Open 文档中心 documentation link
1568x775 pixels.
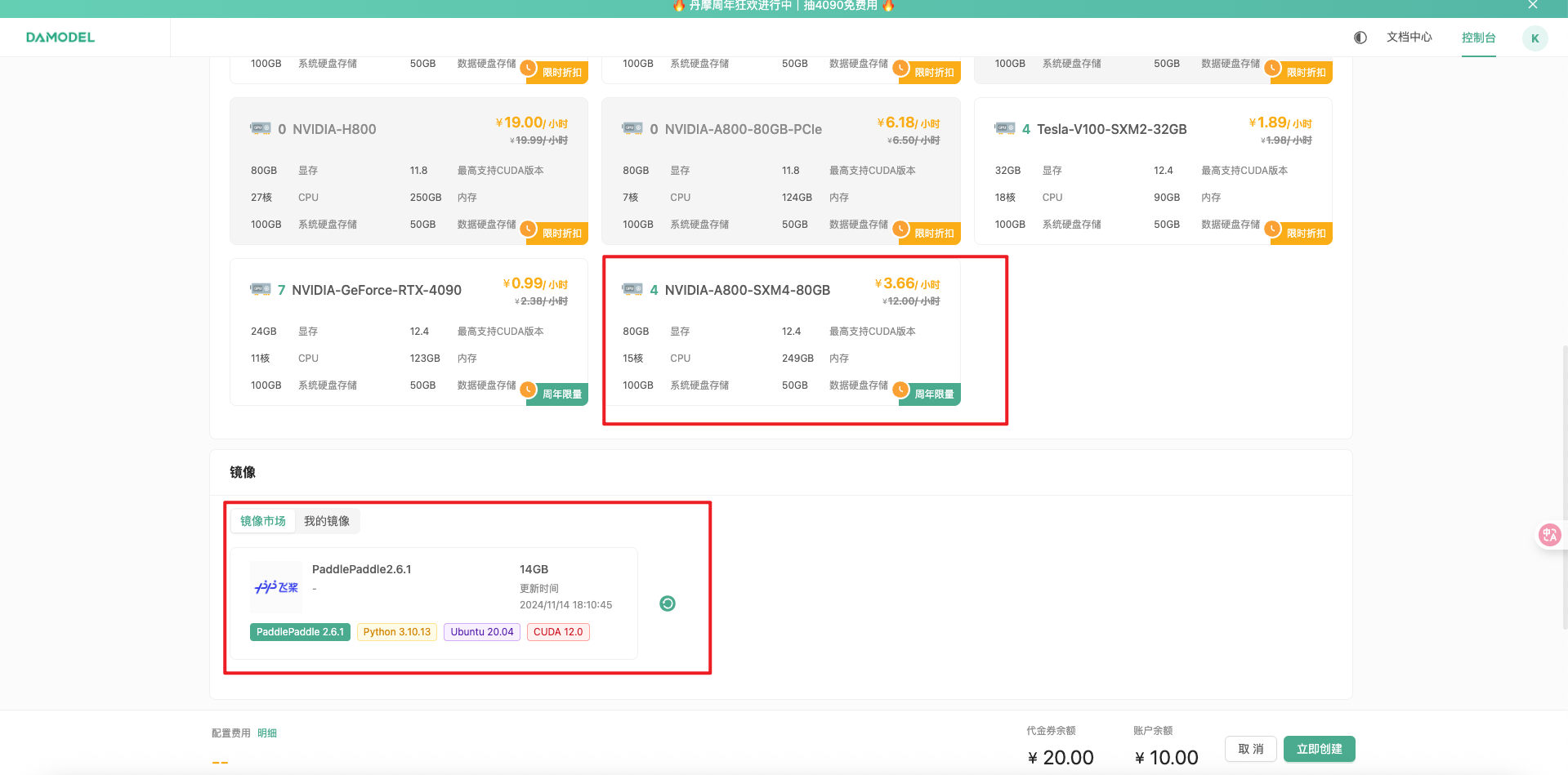point(1409,38)
